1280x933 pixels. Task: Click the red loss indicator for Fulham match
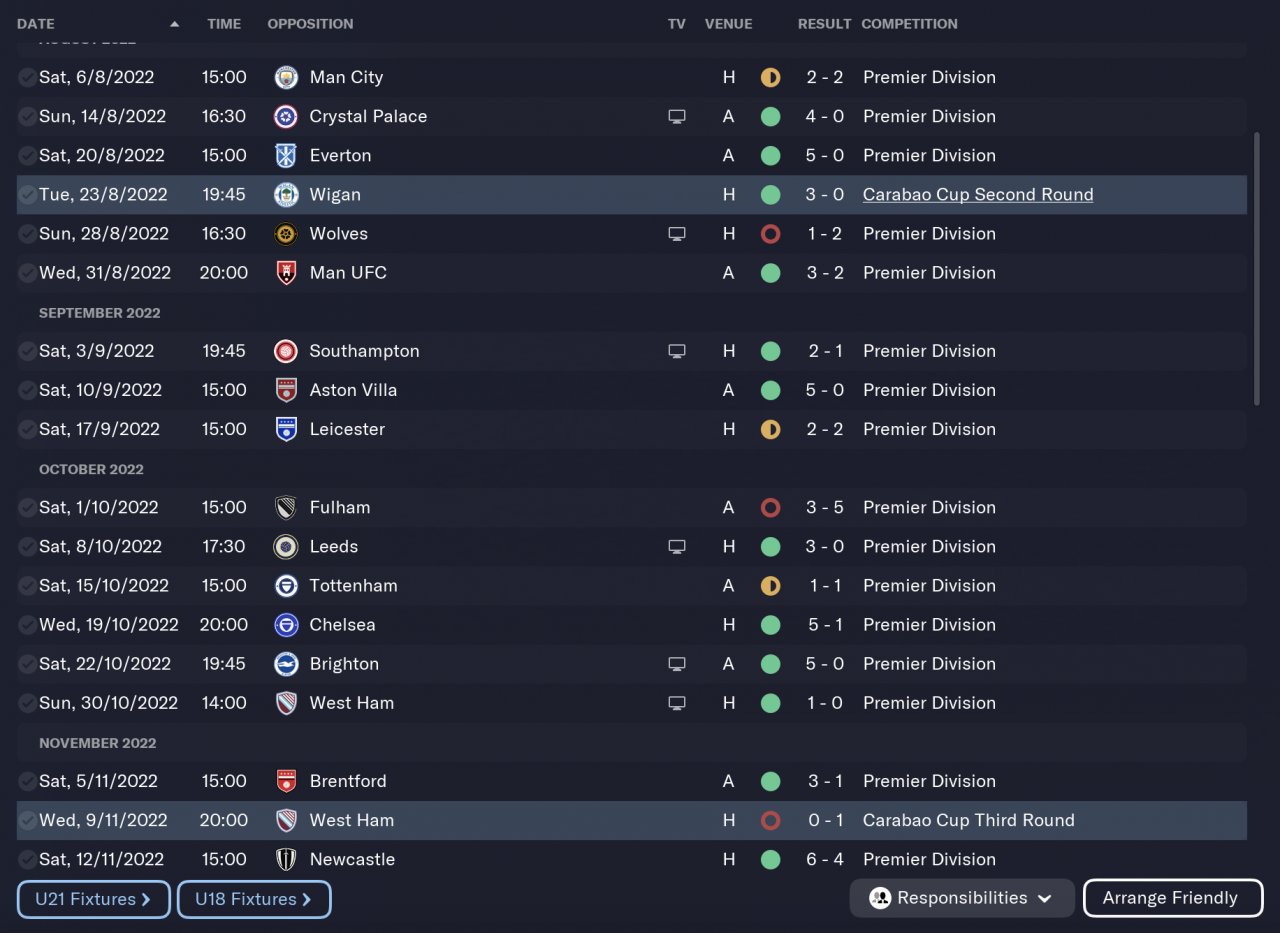770,508
